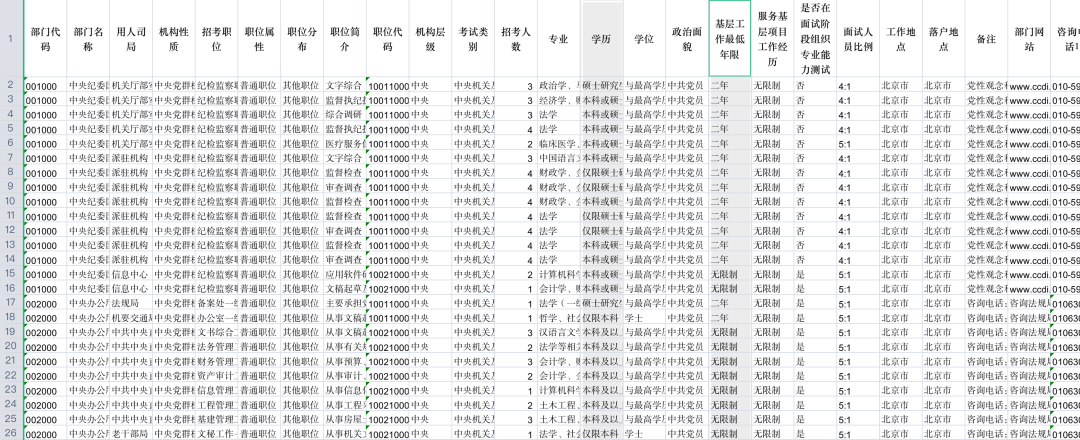Viewport: 1080px width, 440px height.
Task: Select the 医疗服务 cell in row 6
Action: 344,143
